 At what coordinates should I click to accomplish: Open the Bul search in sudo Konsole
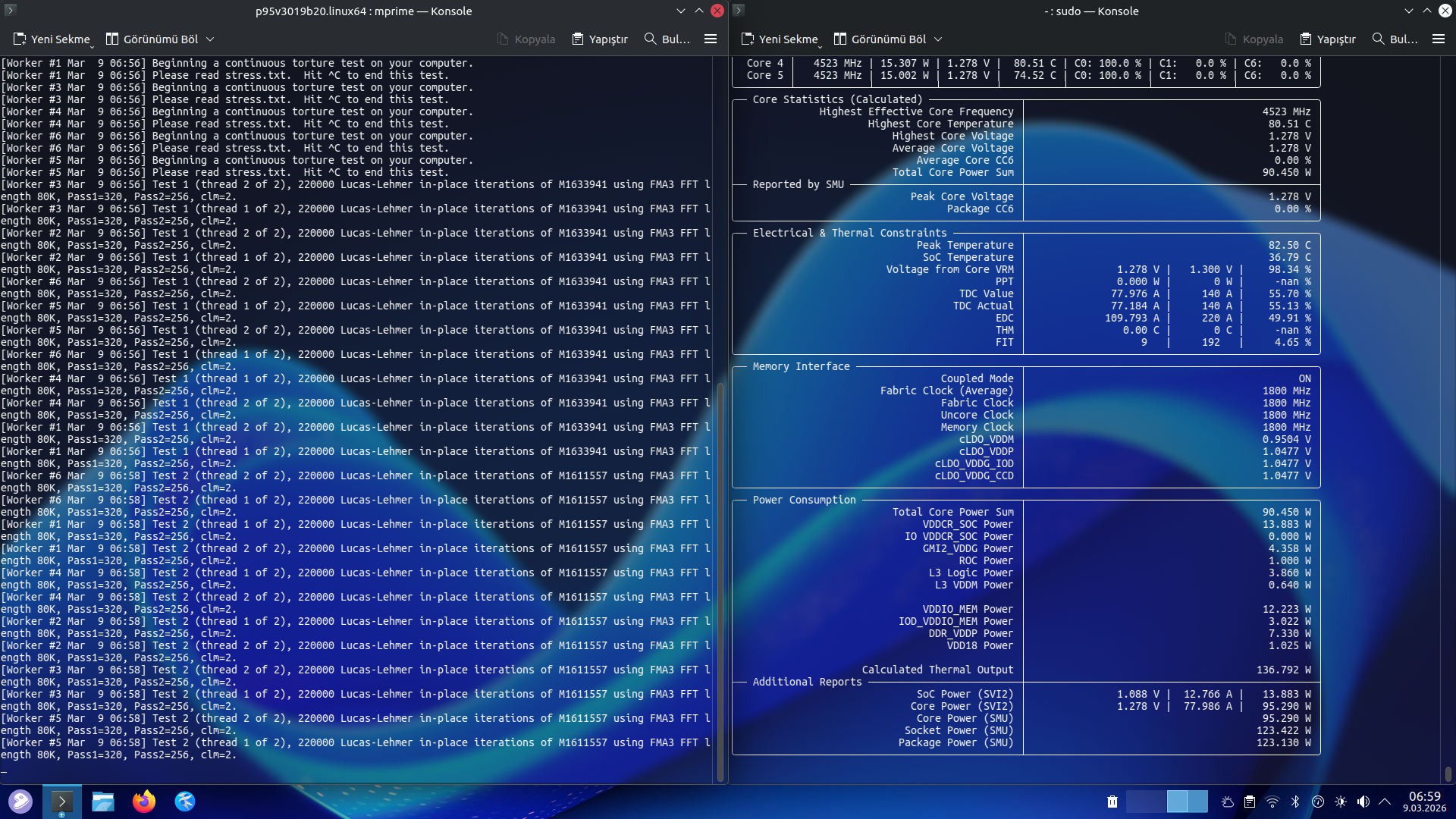[1395, 39]
